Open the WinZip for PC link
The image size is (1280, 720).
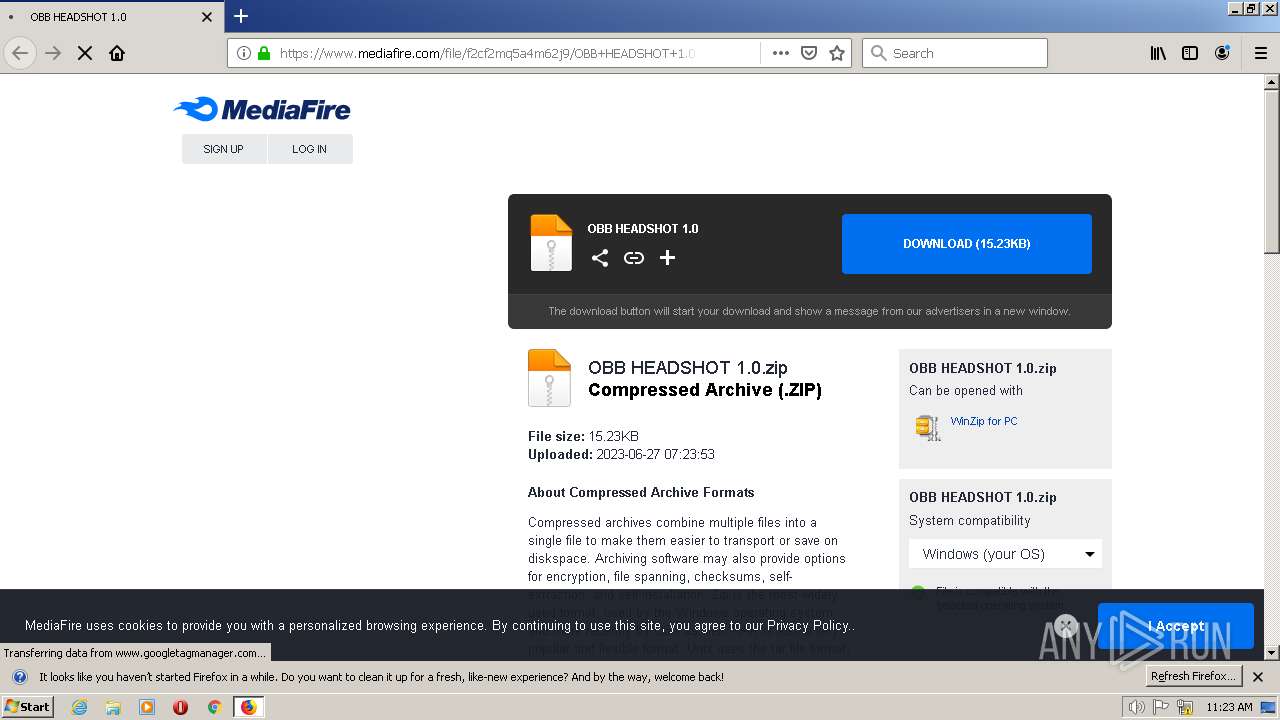(984, 421)
